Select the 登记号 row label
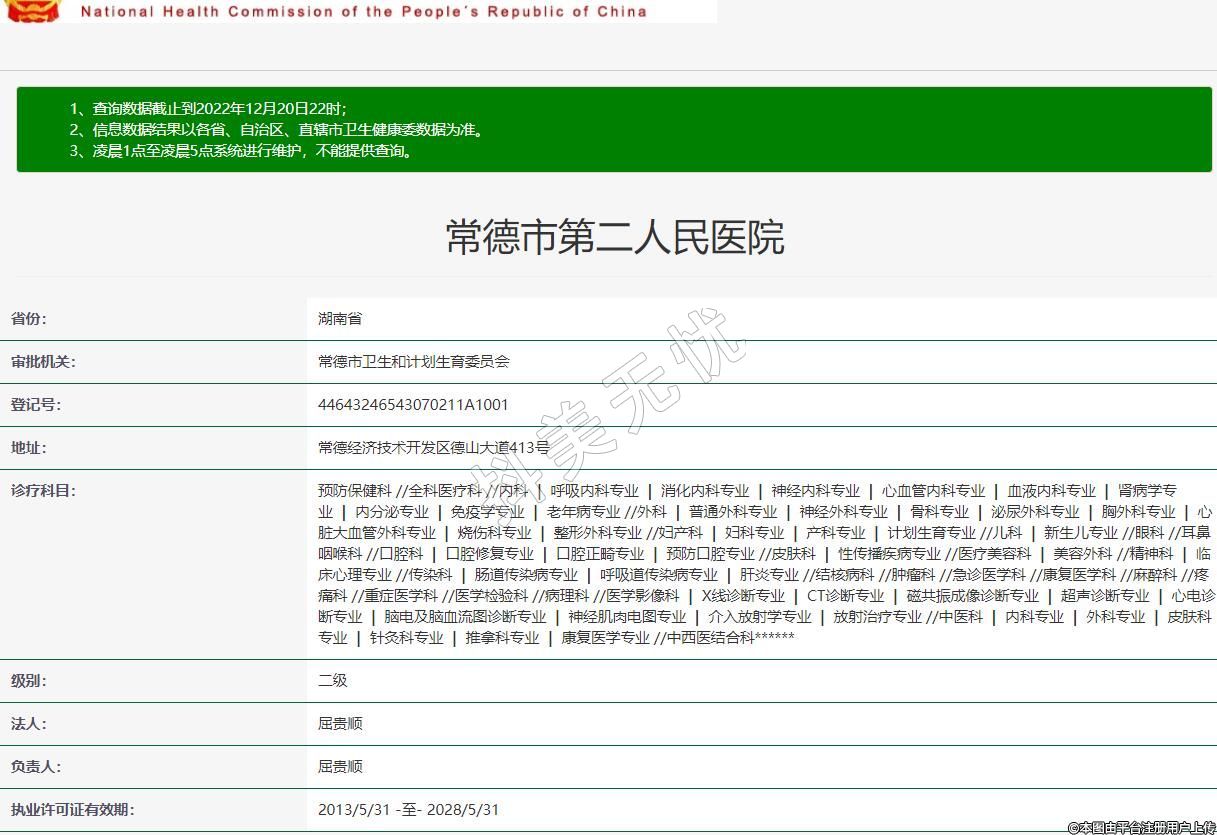The height and width of the screenshot is (835, 1217). coord(36,405)
